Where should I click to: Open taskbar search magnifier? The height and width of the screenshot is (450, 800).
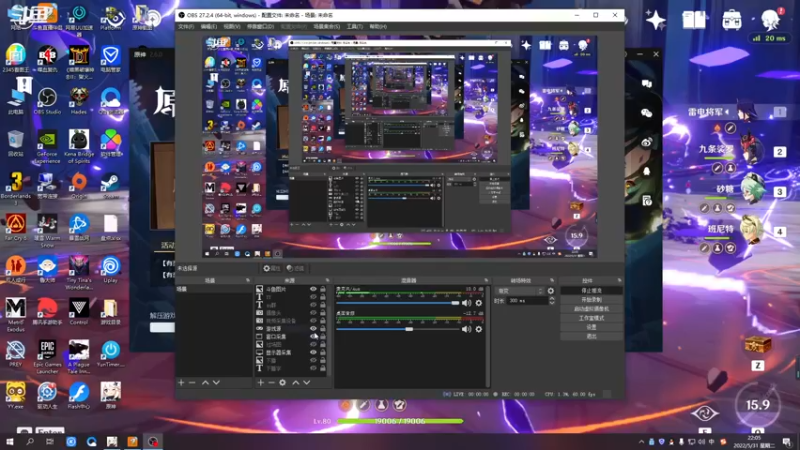tap(30, 442)
